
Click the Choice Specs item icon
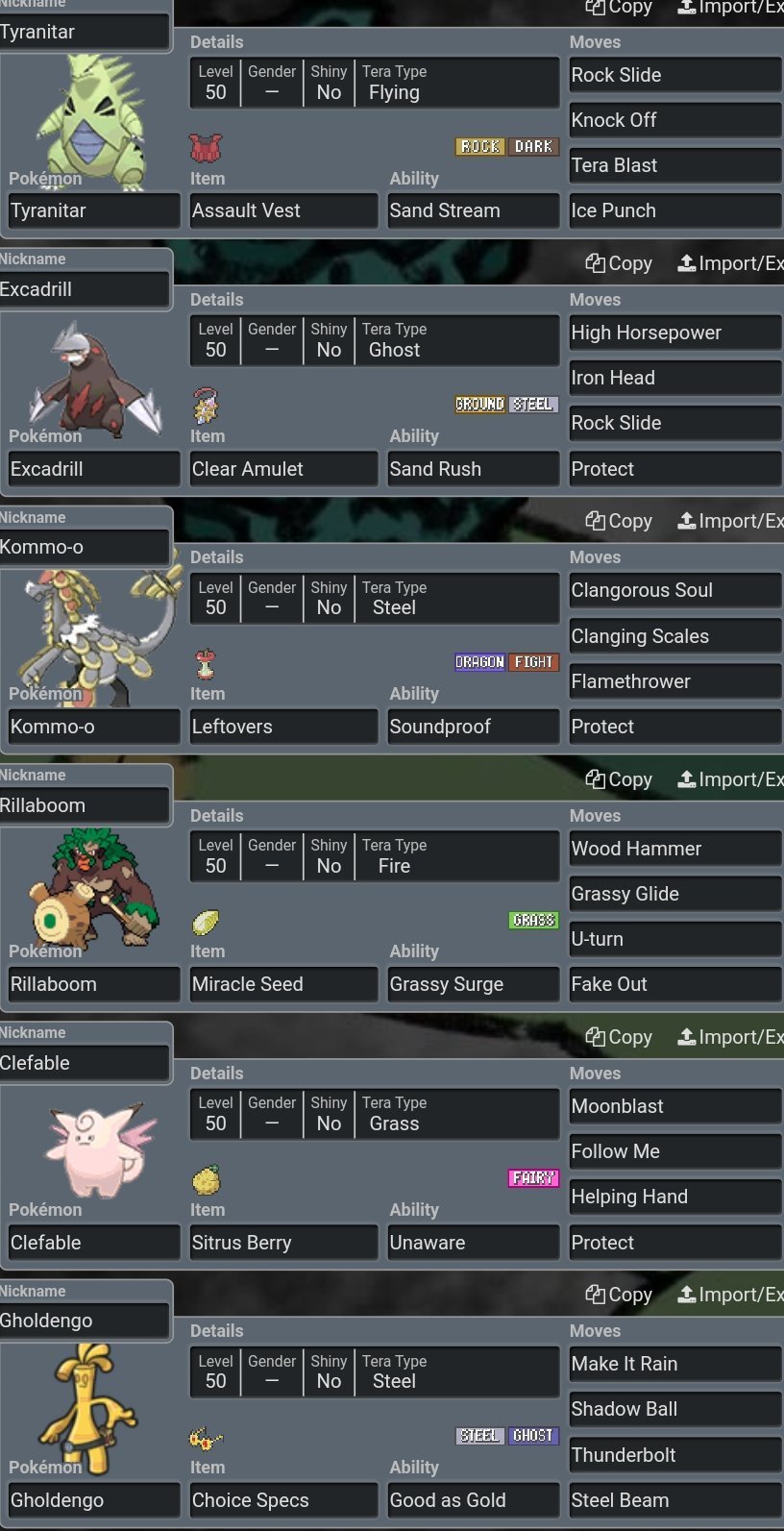pyautogui.click(x=206, y=1438)
